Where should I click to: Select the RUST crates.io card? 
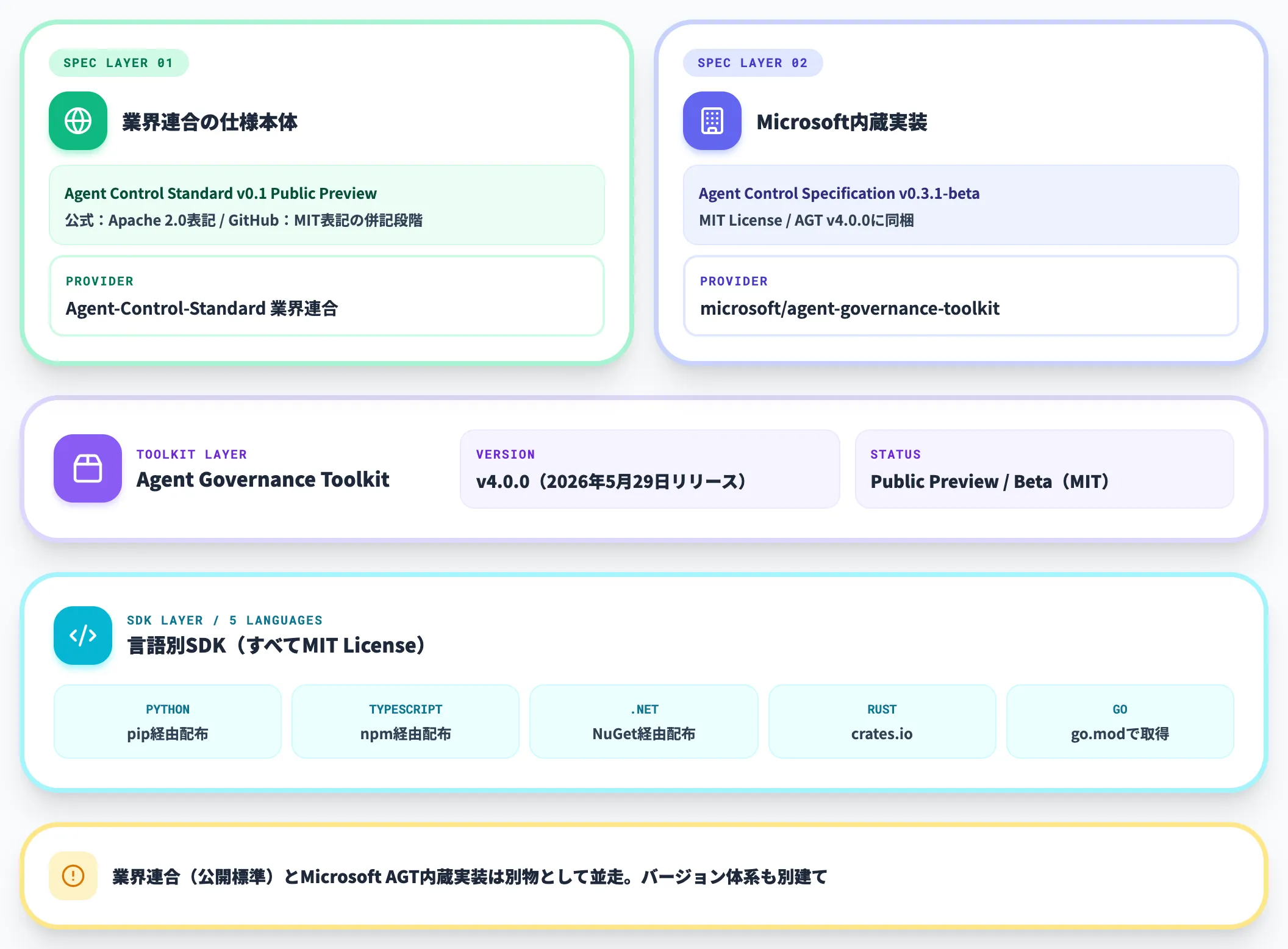coord(882,722)
